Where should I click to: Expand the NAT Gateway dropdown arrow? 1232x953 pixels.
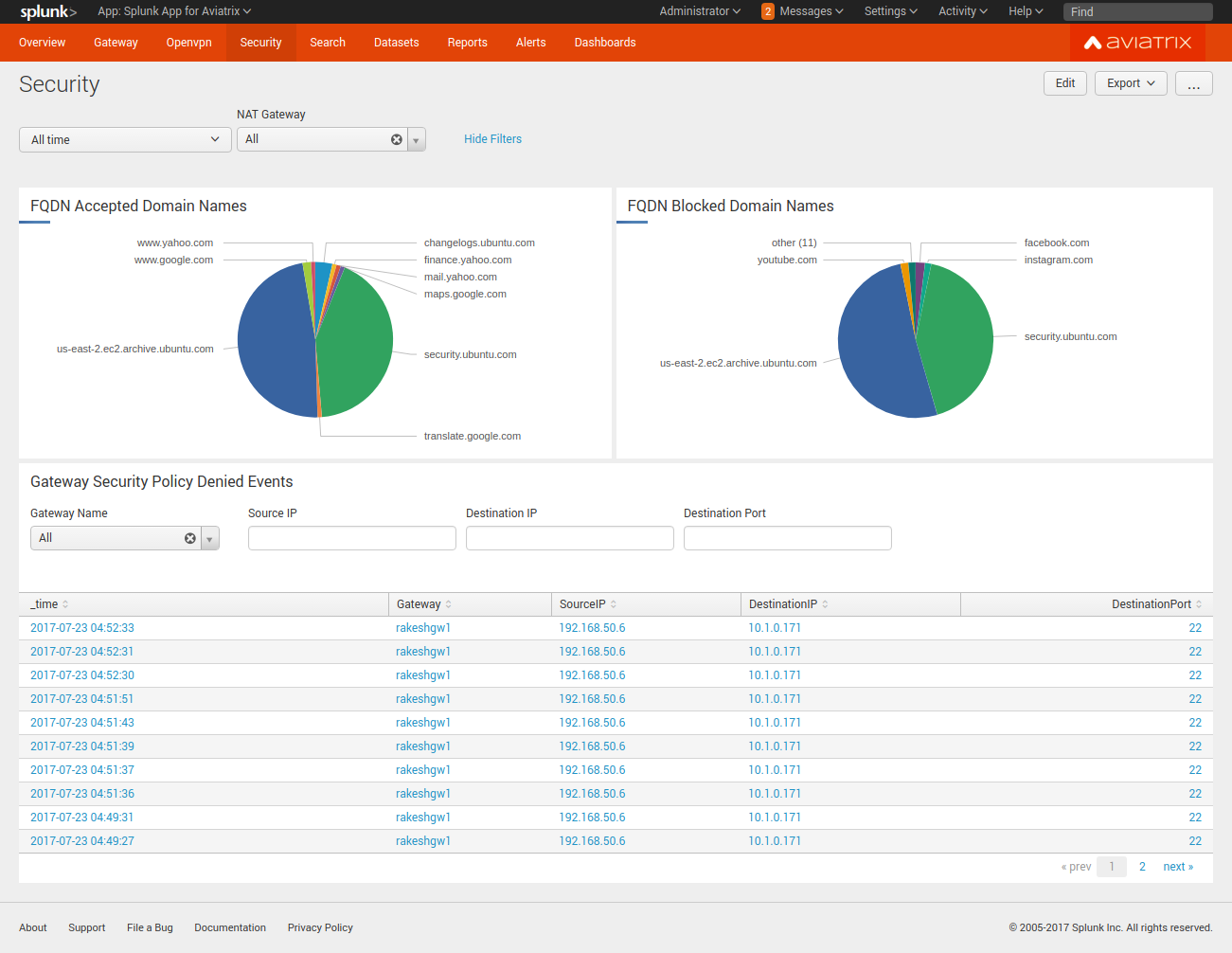pos(416,139)
